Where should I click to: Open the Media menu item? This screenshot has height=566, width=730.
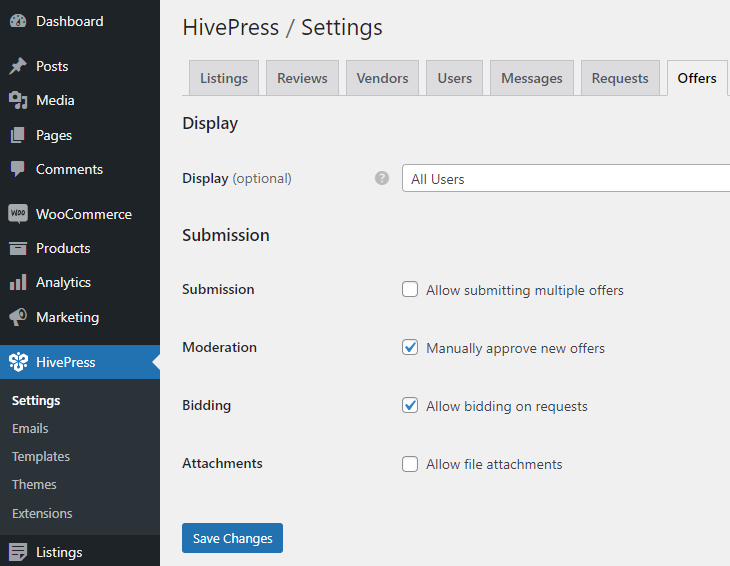[x=80, y=101]
